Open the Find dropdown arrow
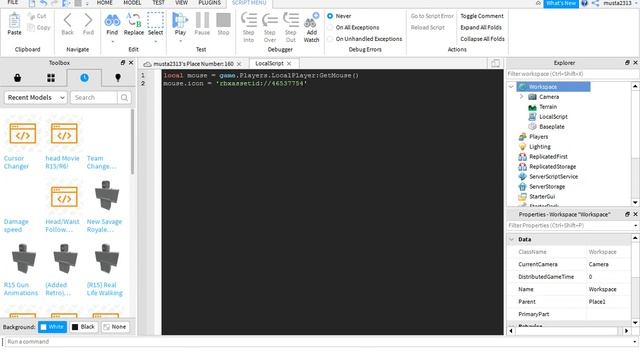This screenshot has width=640, height=360. [x=112, y=41]
